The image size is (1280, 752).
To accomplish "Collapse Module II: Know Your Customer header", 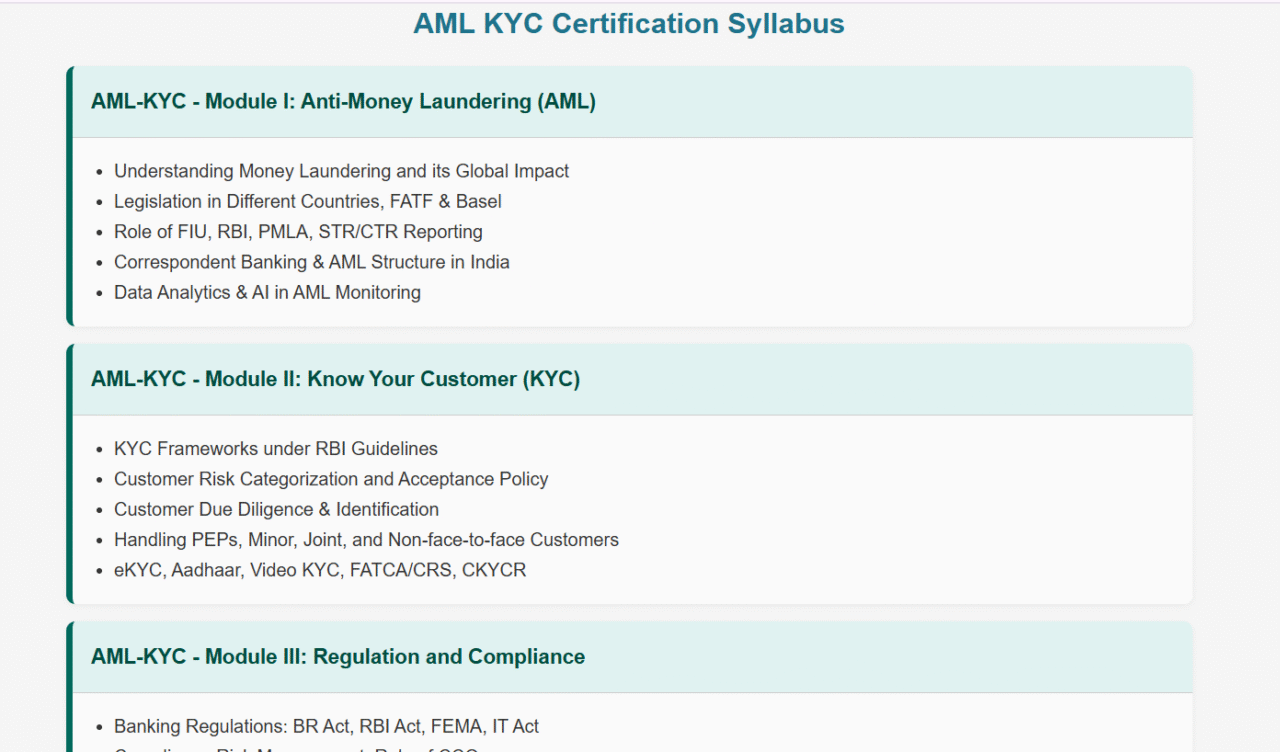I will click(335, 379).
